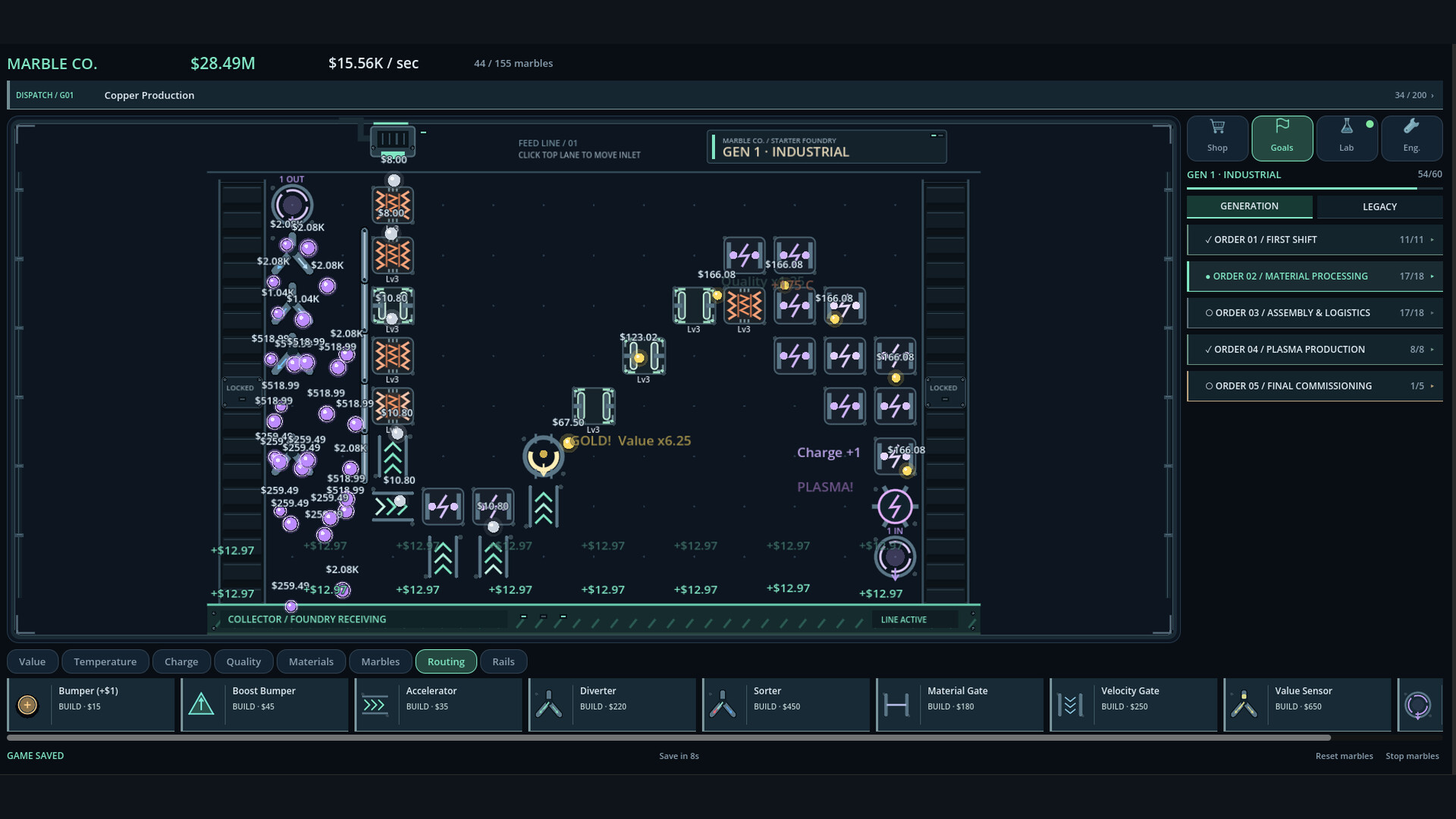Switch to the Charge category tab
The height and width of the screenshot is (819, 1456).
click(x=181, y=661)
